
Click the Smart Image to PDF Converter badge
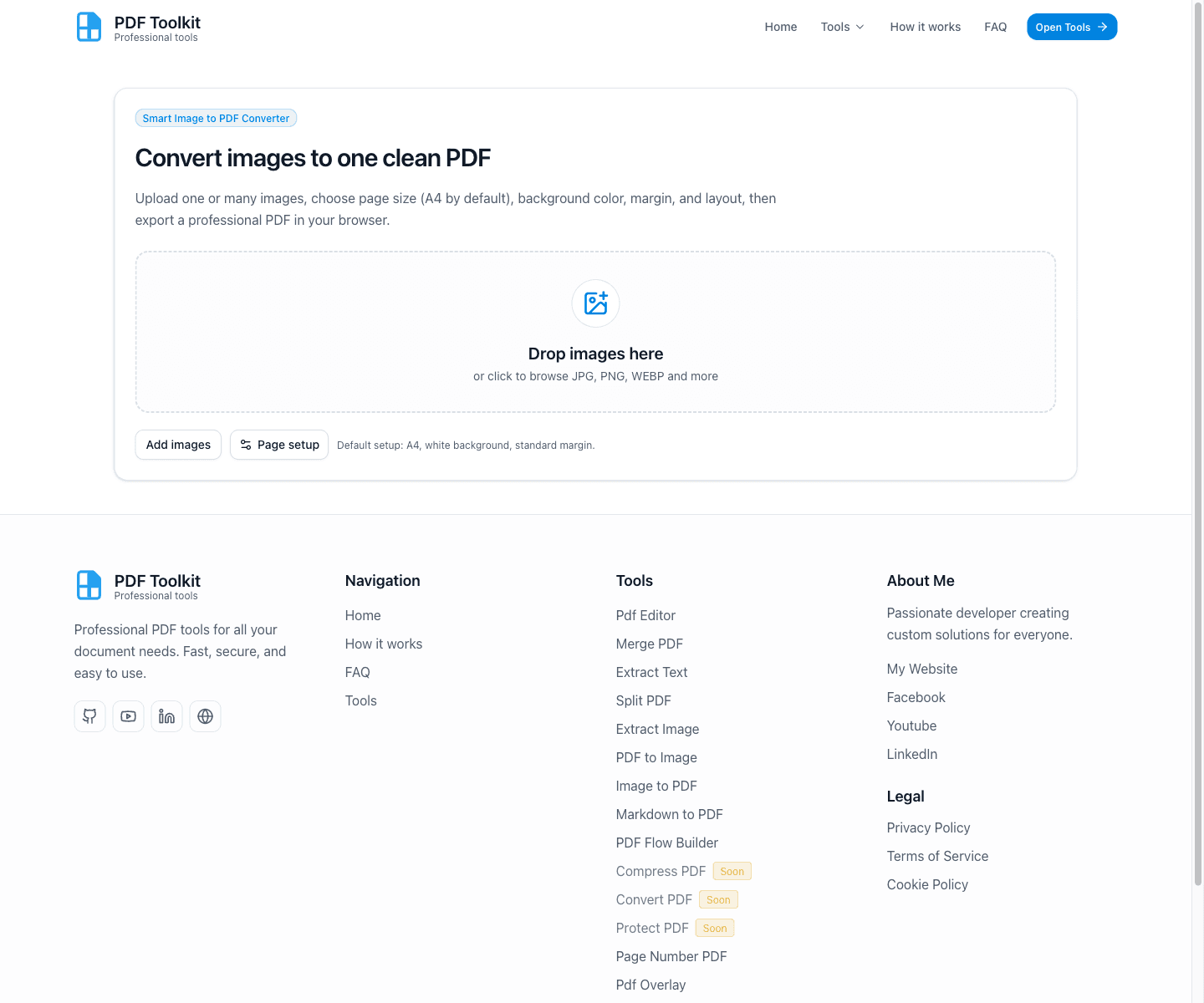pyautogui.click(x=216, y=118)
